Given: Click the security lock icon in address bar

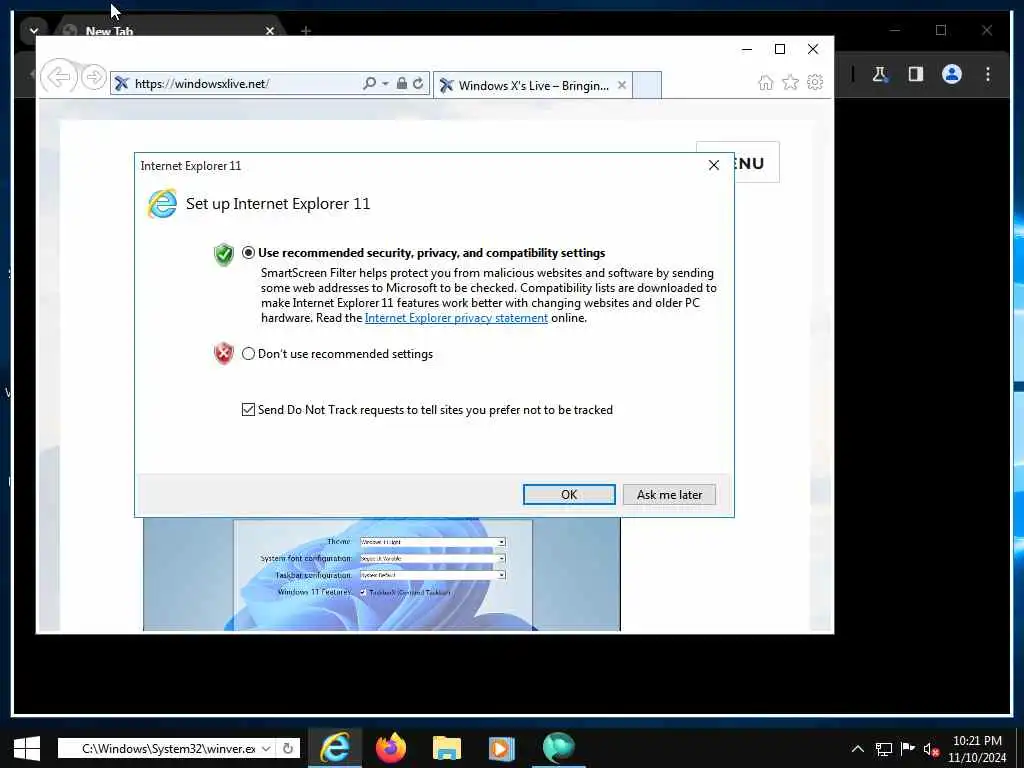Looking at the screenshot, I should [402, 83].
